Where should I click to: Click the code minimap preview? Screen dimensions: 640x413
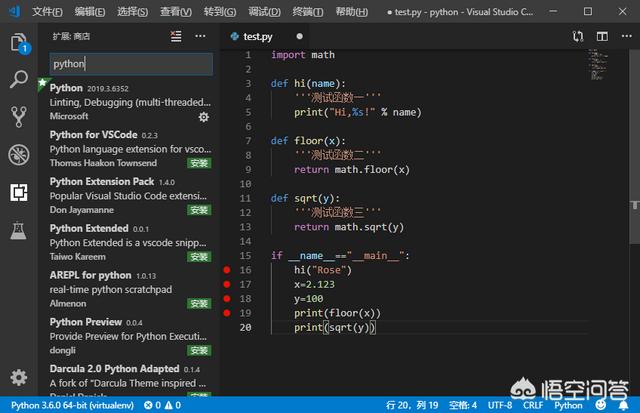coord(599,64)
